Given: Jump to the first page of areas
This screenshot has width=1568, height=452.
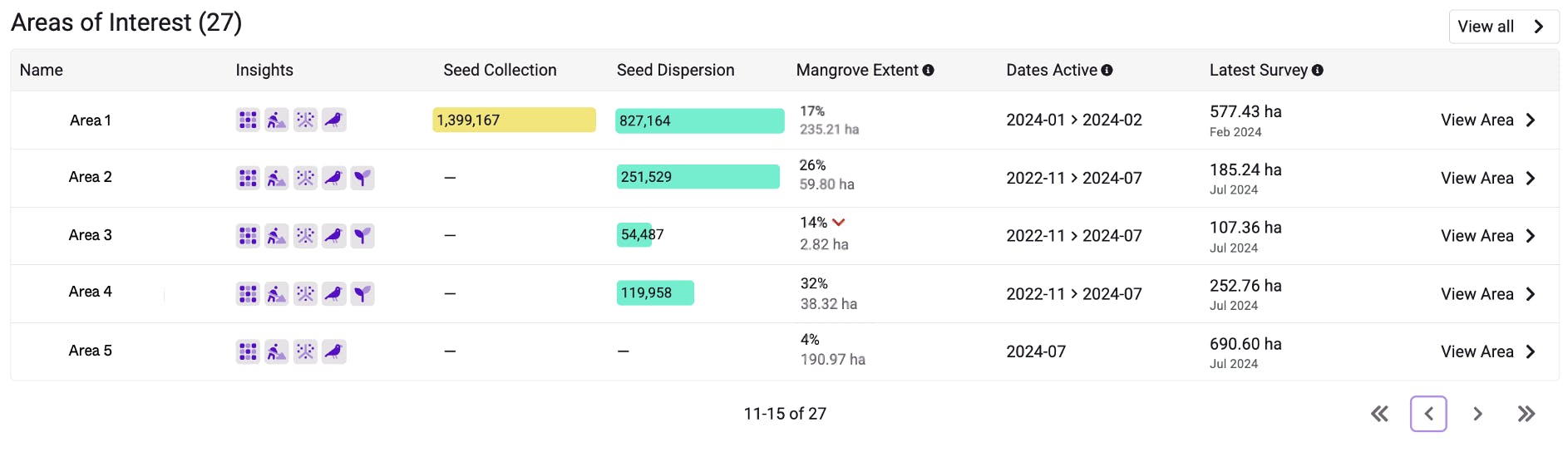Looking at the screenshot, I should (1379, 414).
